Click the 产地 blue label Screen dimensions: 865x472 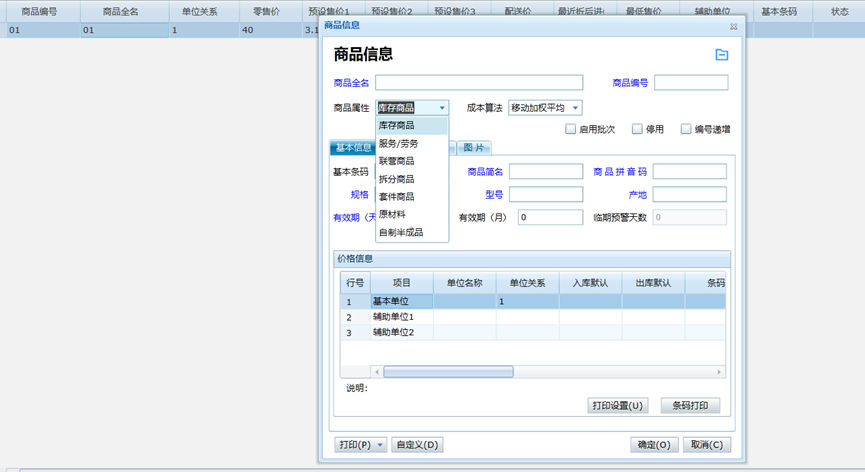[637, 194]
